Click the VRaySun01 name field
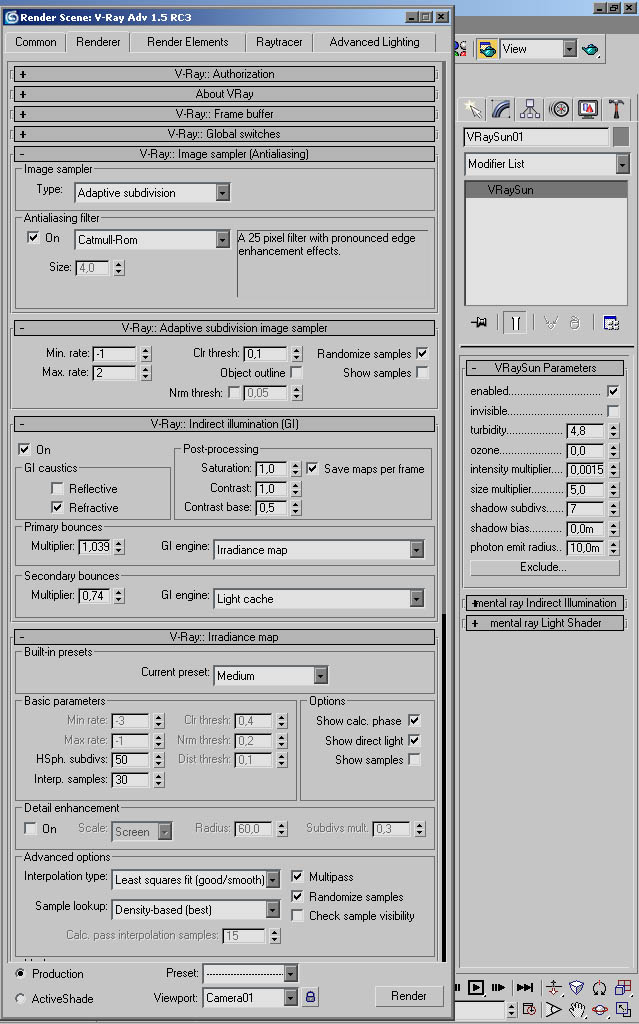639x1024 pixels. [536, 136]
